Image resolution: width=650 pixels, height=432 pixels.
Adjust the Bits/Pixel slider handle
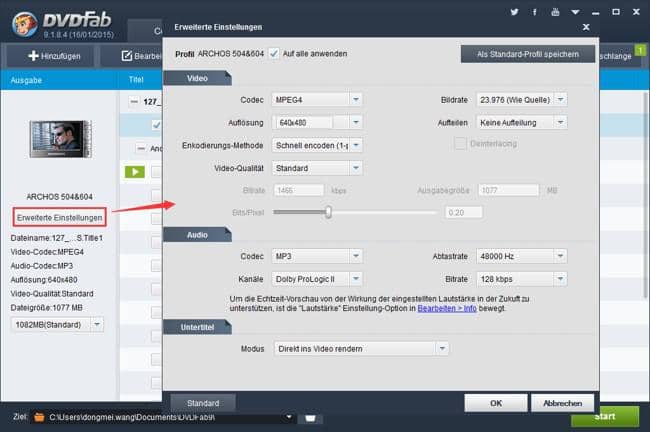[328, 212]
